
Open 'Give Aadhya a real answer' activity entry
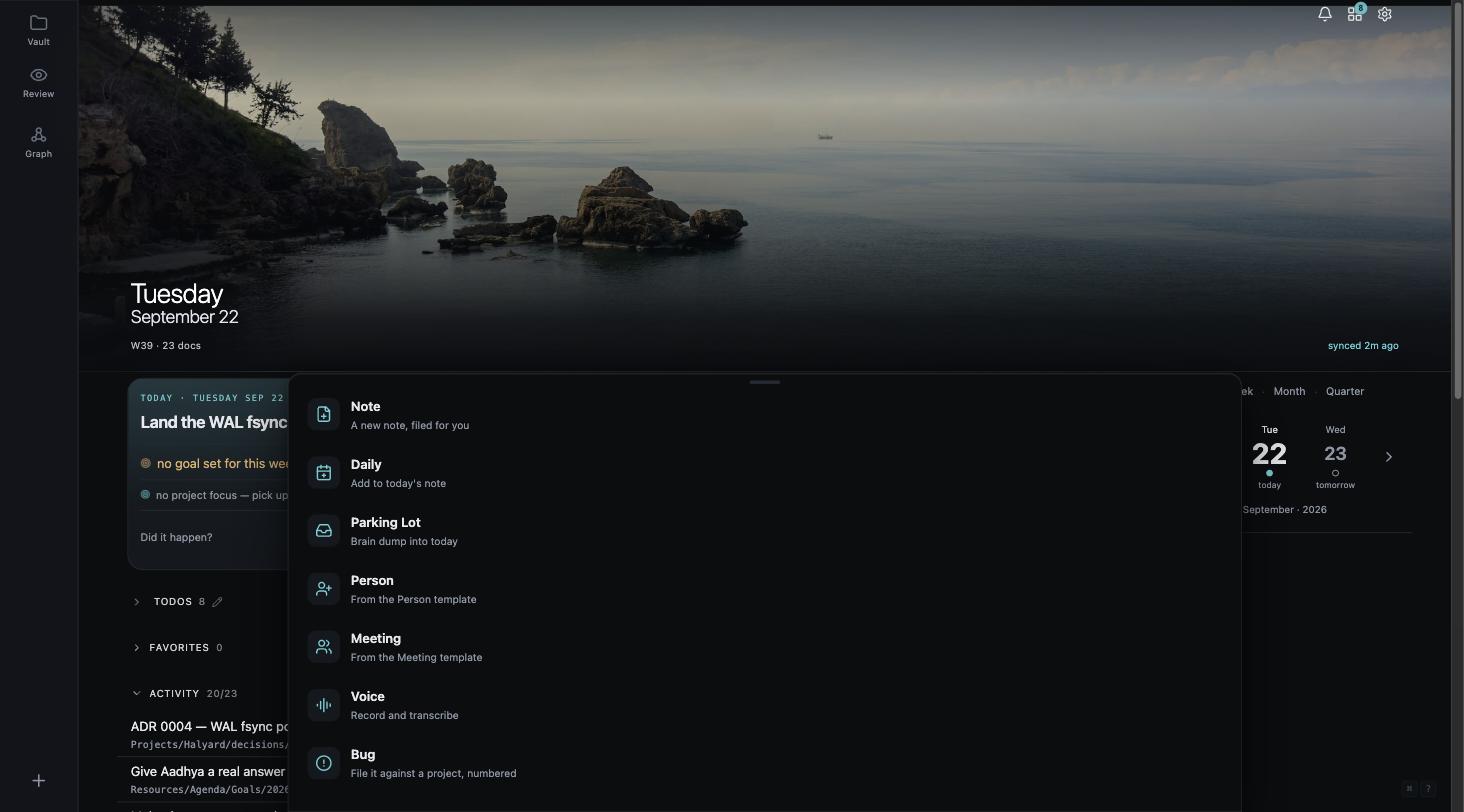click(209, 780)
